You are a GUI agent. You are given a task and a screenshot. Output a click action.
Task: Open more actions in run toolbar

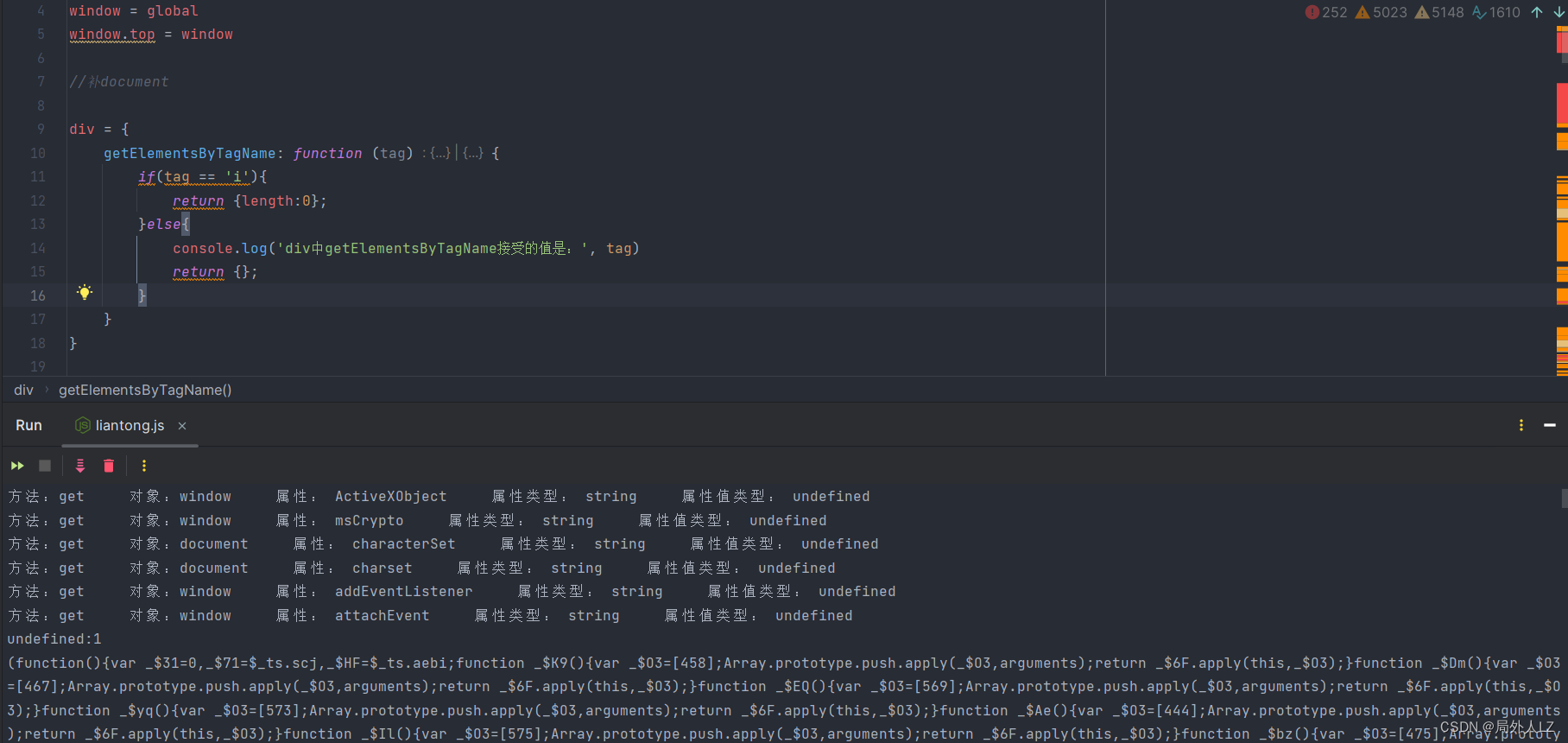point(144,466)
